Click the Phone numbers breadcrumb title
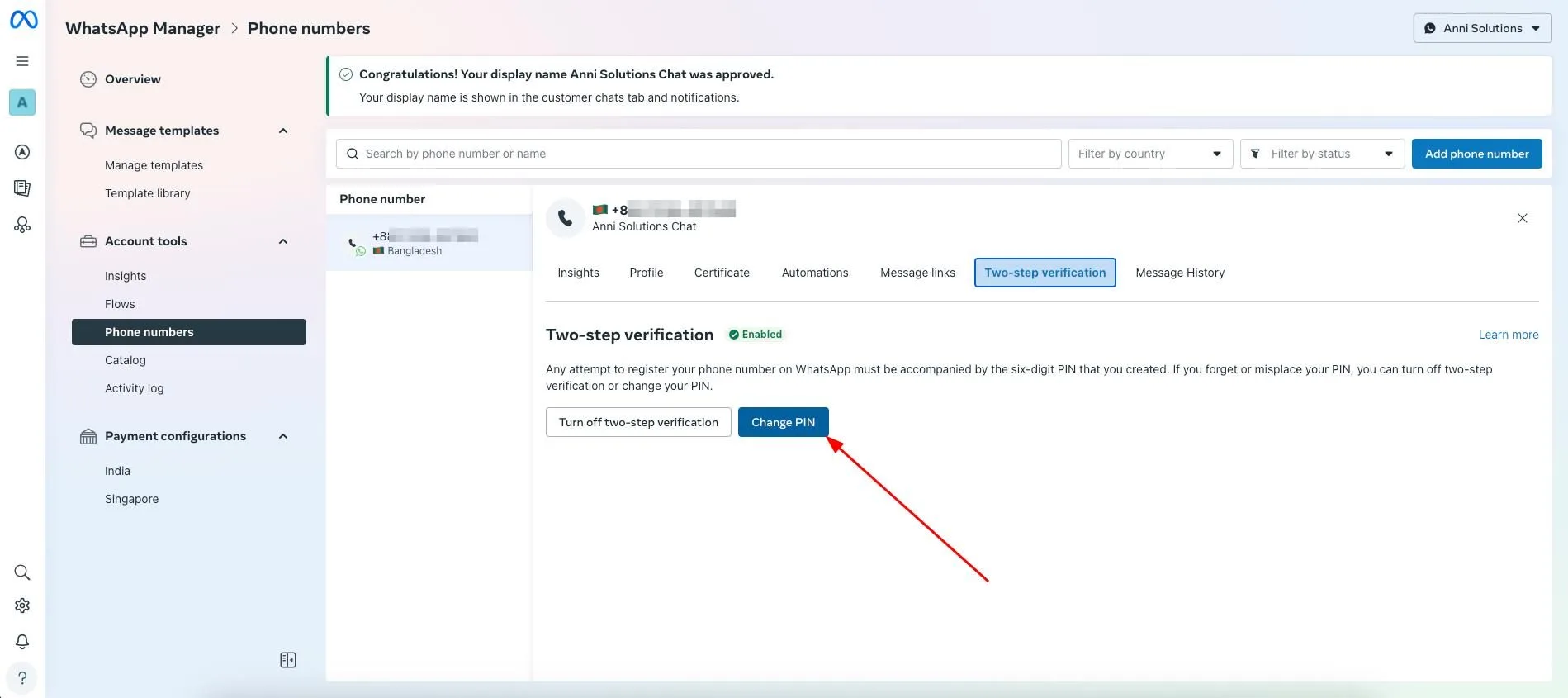Image resolution: width=1568 pixels, height=698 pixels. click(x=309, y=28)
